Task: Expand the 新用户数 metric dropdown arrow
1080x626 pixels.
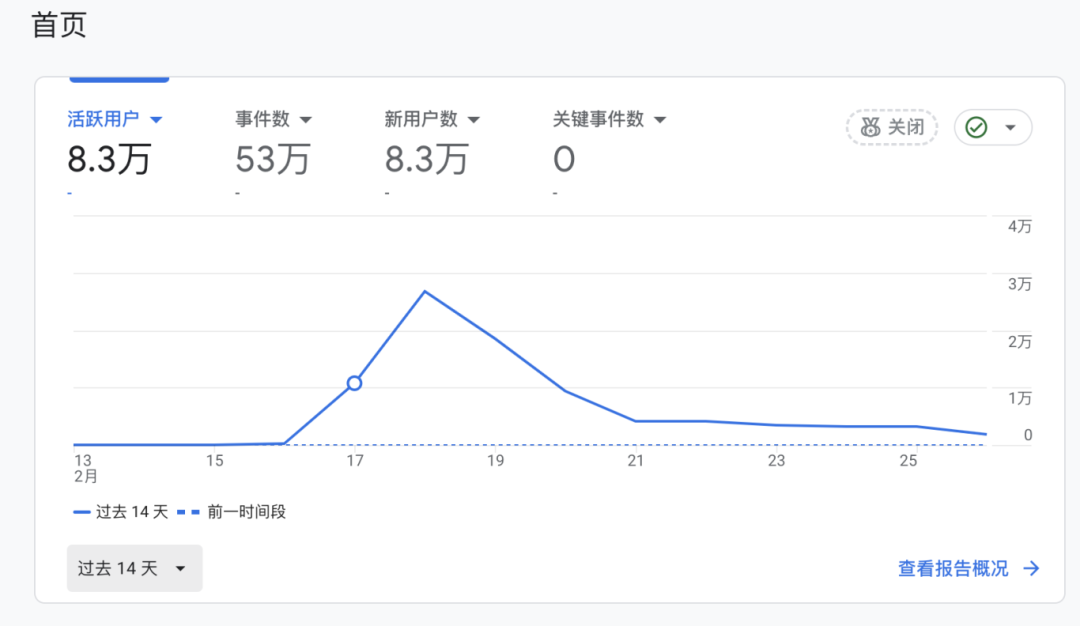Action: [x=474, y=119]
